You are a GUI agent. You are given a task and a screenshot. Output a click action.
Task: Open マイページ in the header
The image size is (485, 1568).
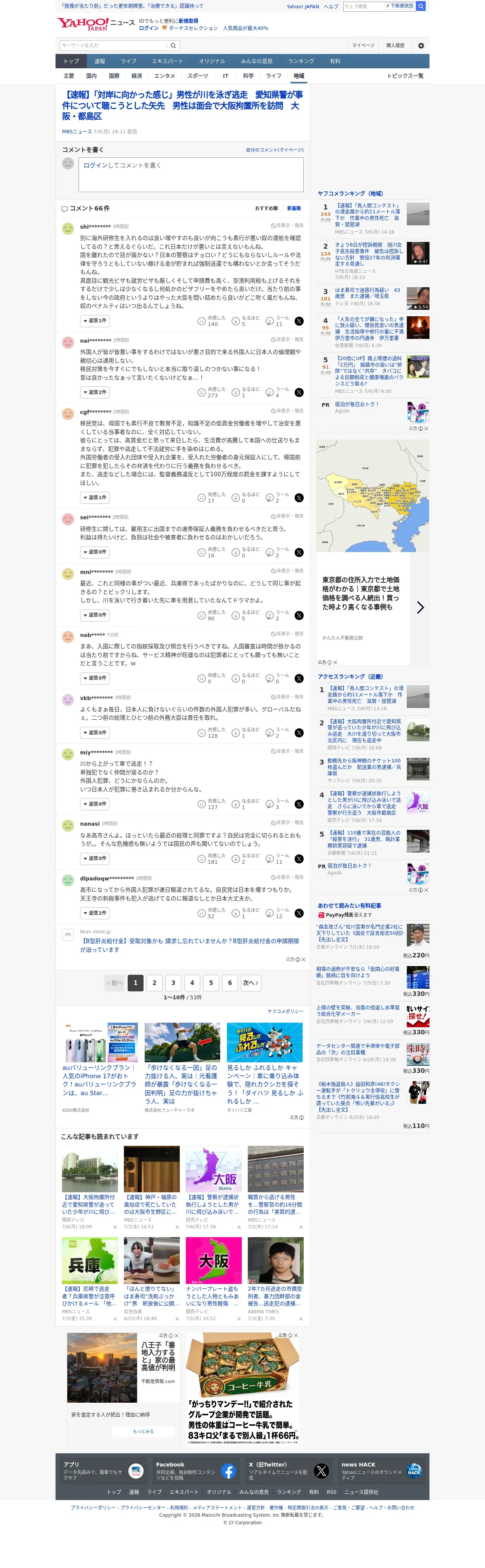(x=363, y=46)
